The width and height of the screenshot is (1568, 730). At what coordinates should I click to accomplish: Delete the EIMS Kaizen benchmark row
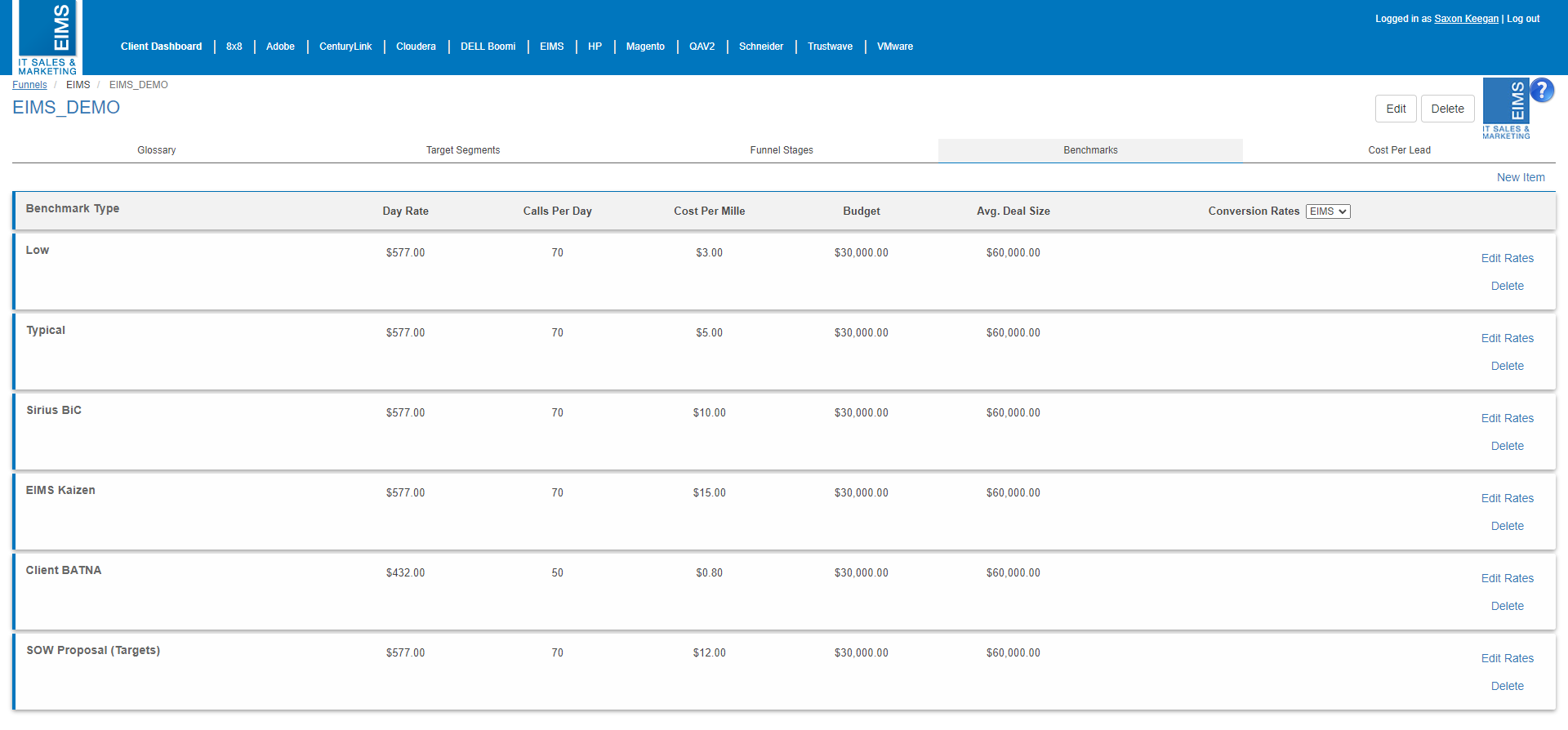(1508, 526)
